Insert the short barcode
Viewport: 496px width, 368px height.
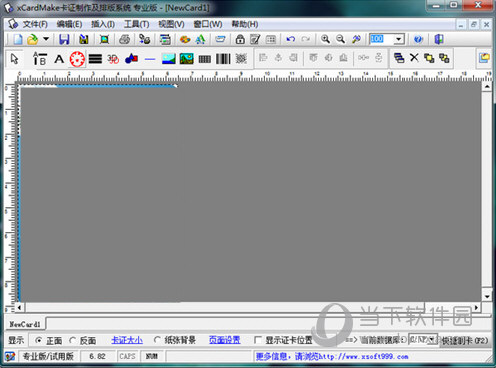pyautogui.click(x=205, y=59)
